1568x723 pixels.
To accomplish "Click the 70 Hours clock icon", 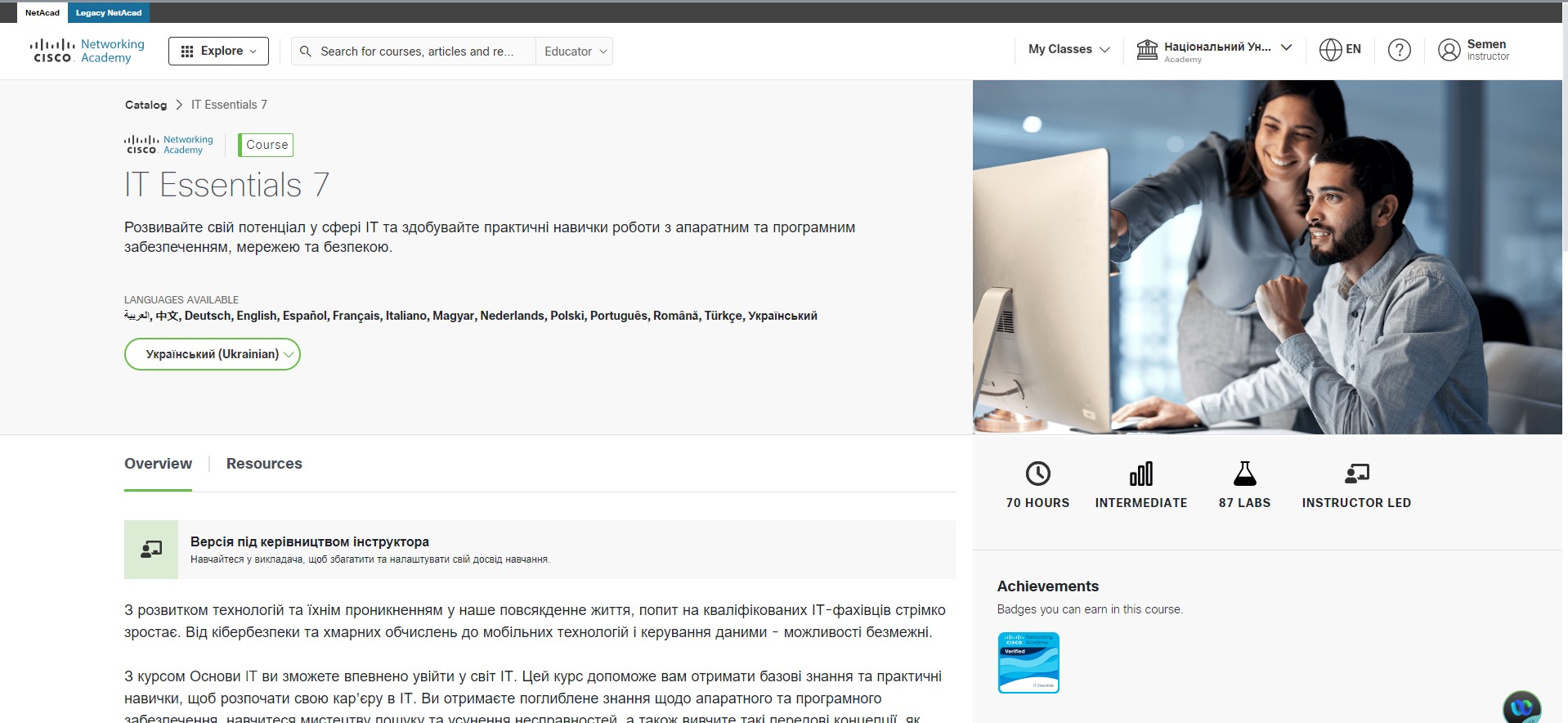I will (x=1037, y=474).
